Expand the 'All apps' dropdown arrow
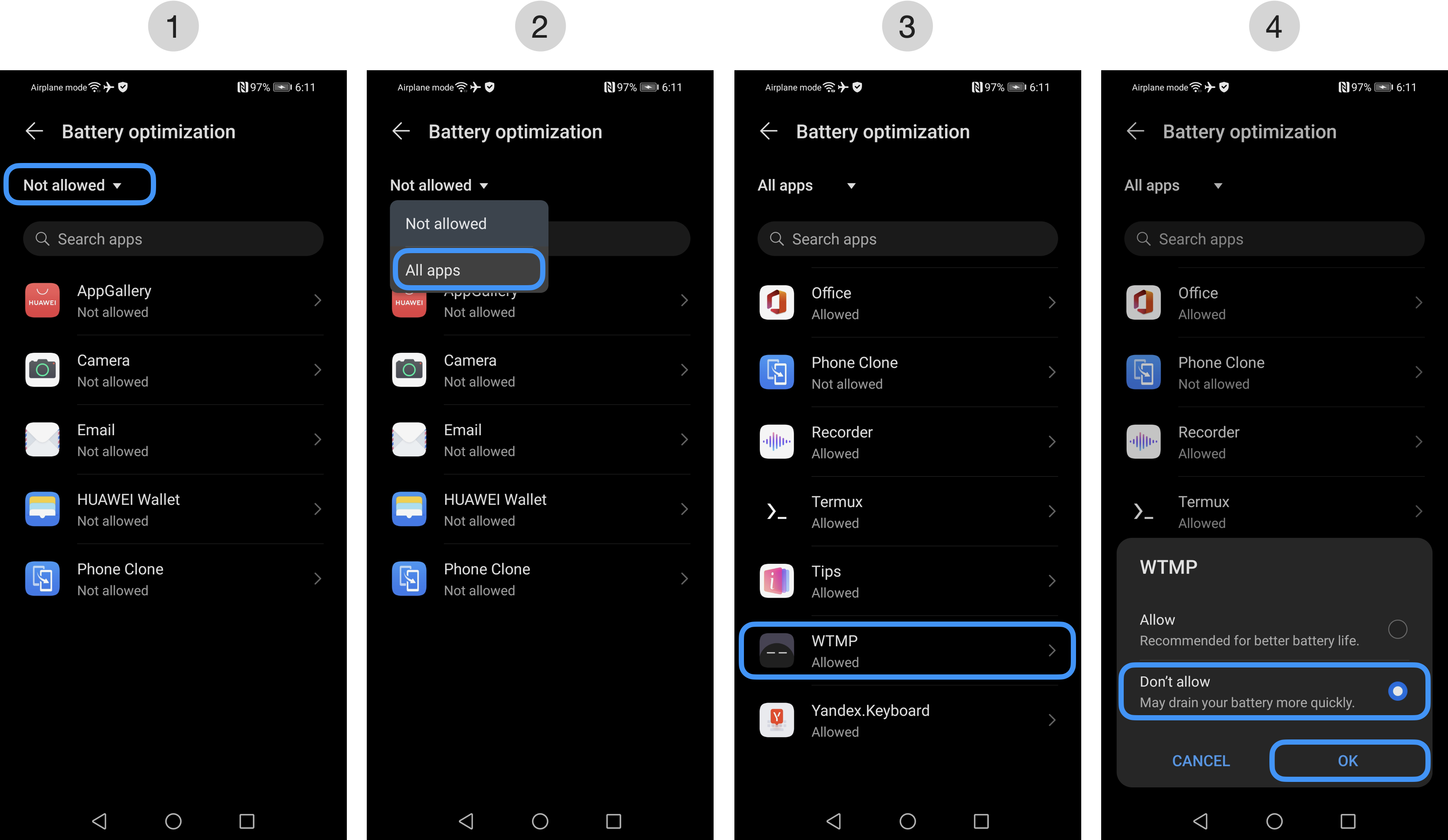 click(x=854, y=185)
